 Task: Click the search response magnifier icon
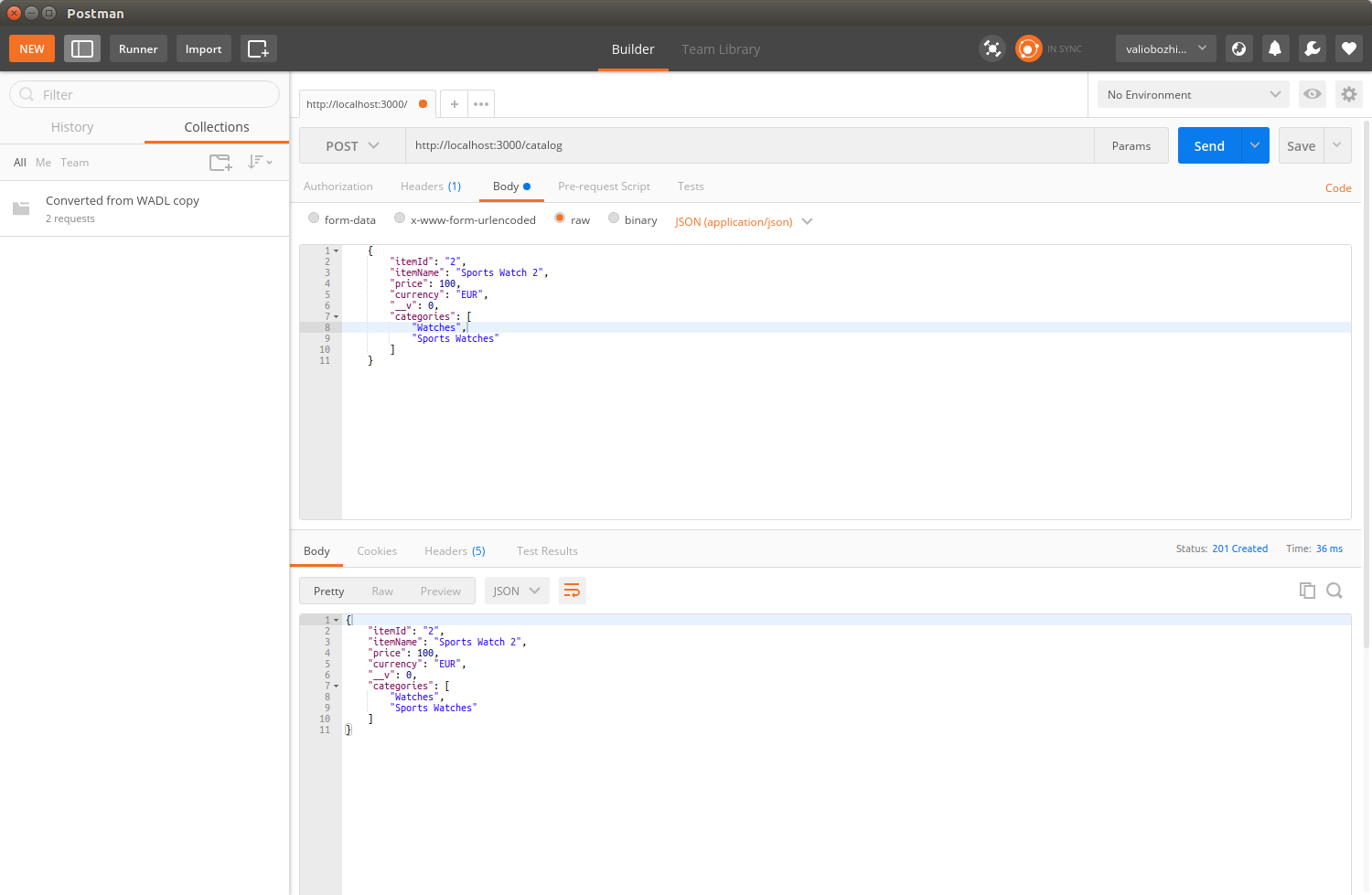pos(1334,591)
